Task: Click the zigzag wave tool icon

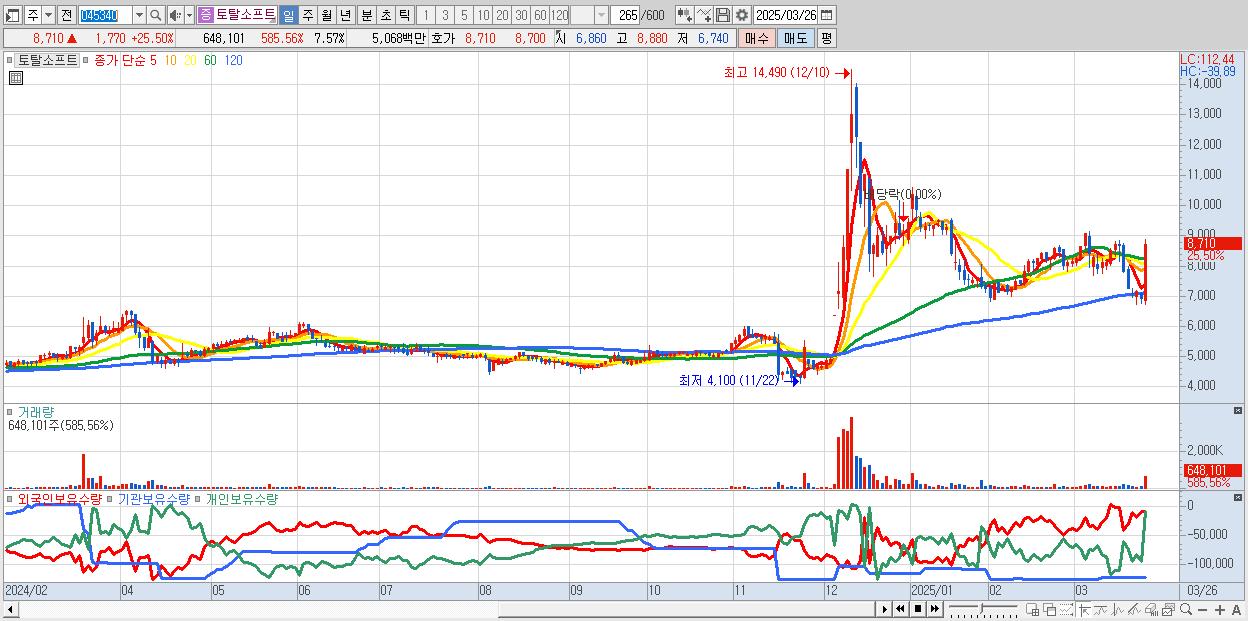Action: [x=1117, y=609]
